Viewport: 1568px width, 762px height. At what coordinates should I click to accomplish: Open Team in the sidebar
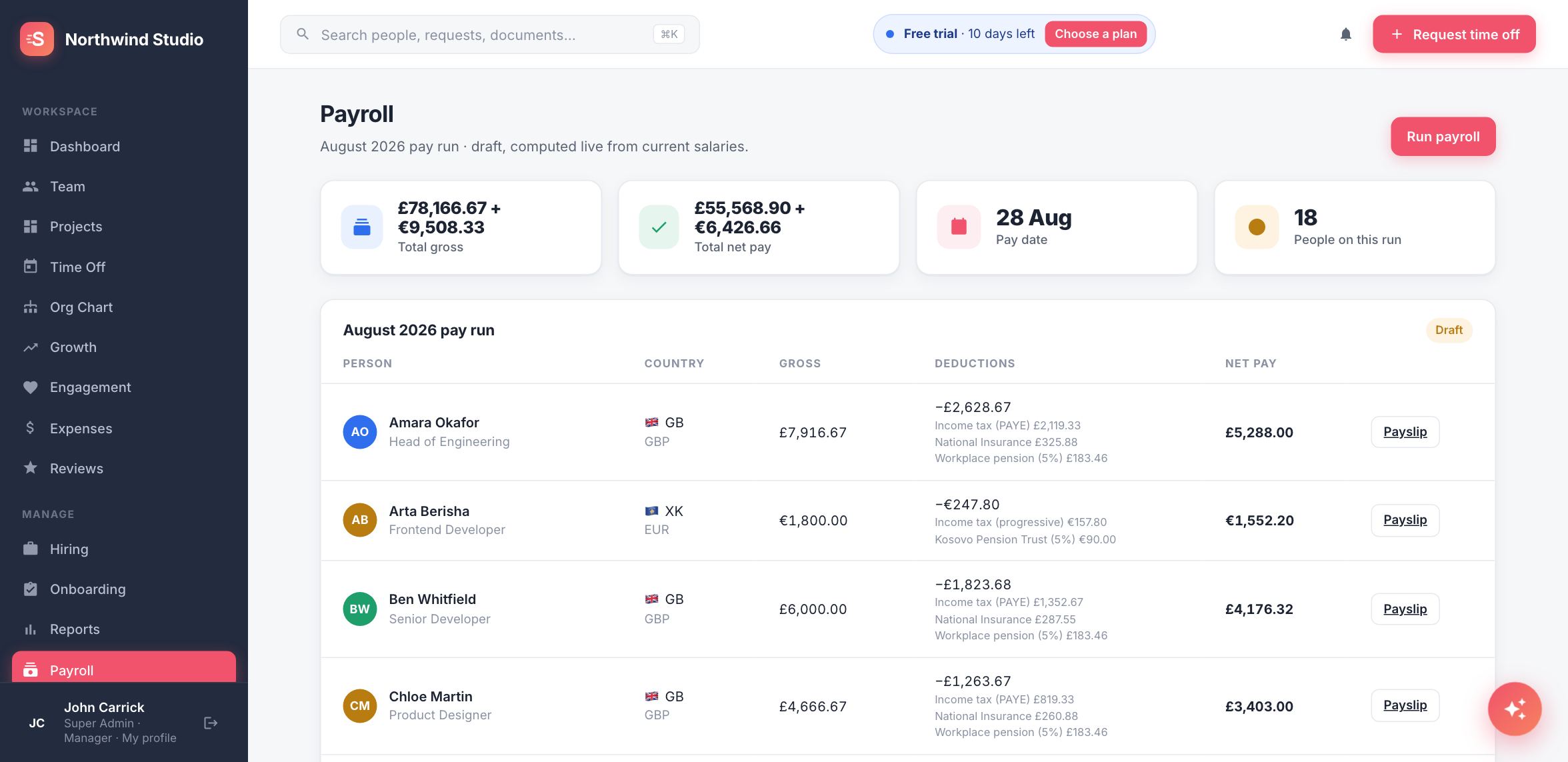point(124,187)
